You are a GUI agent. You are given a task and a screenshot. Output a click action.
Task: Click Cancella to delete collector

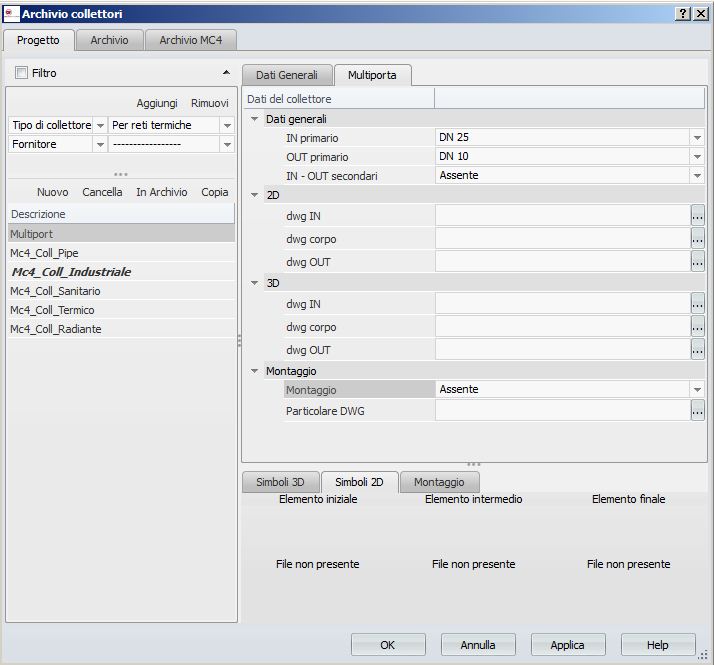tap(102, 192)
